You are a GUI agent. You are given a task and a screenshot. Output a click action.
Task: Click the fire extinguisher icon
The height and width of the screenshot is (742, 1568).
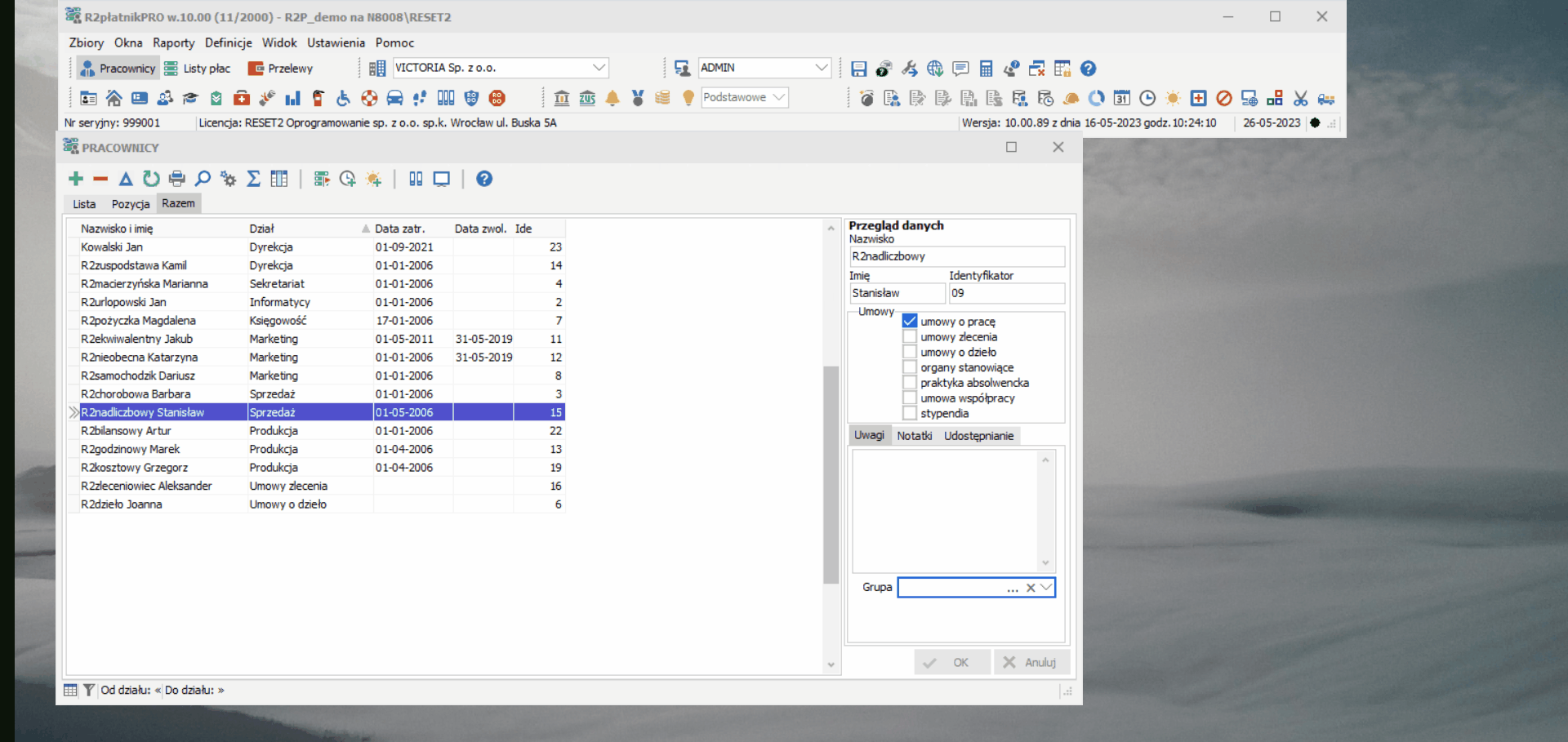tap(318, 98)
